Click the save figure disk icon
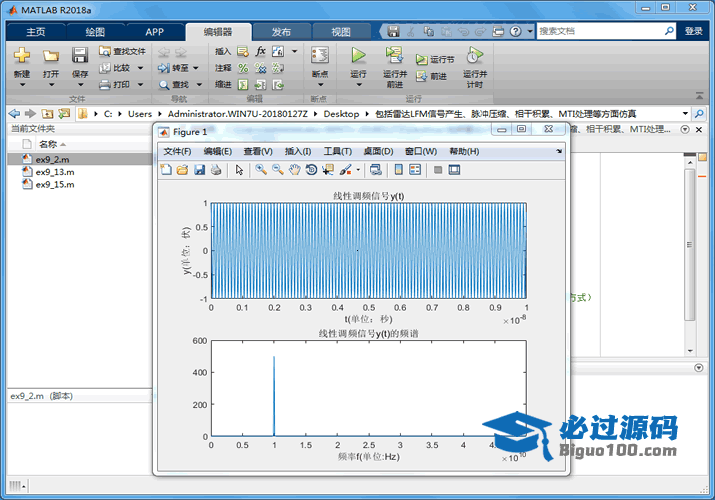 click(x=199, y=170)
